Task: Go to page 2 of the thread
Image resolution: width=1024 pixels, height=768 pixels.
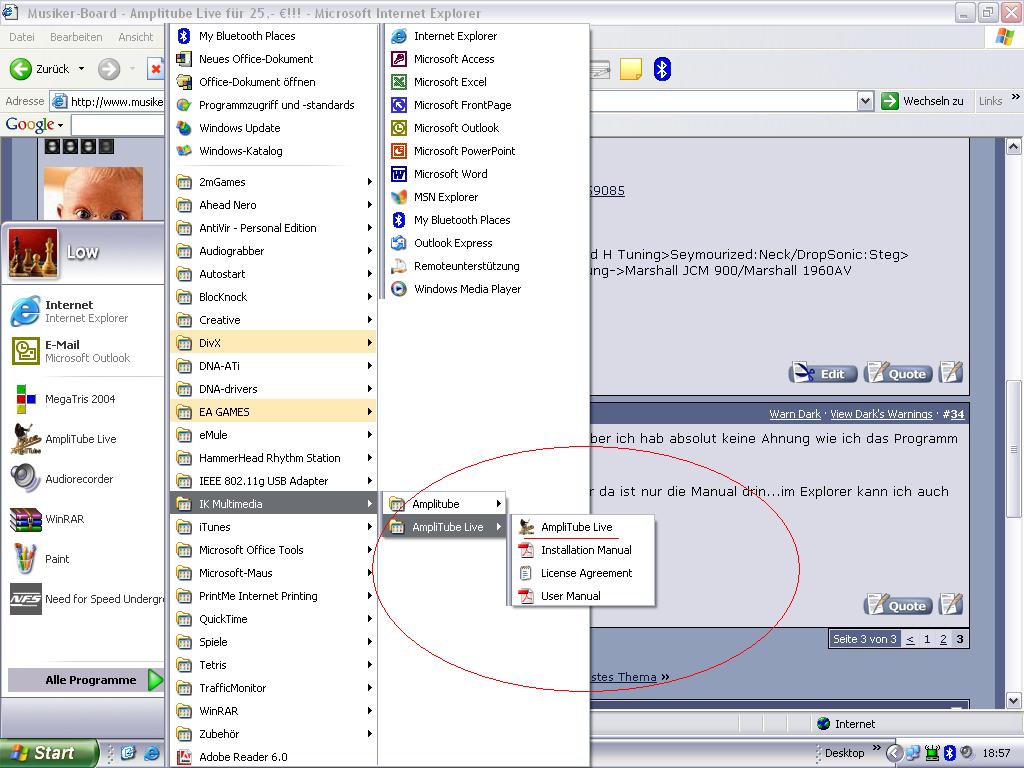Action: [943, 639]
